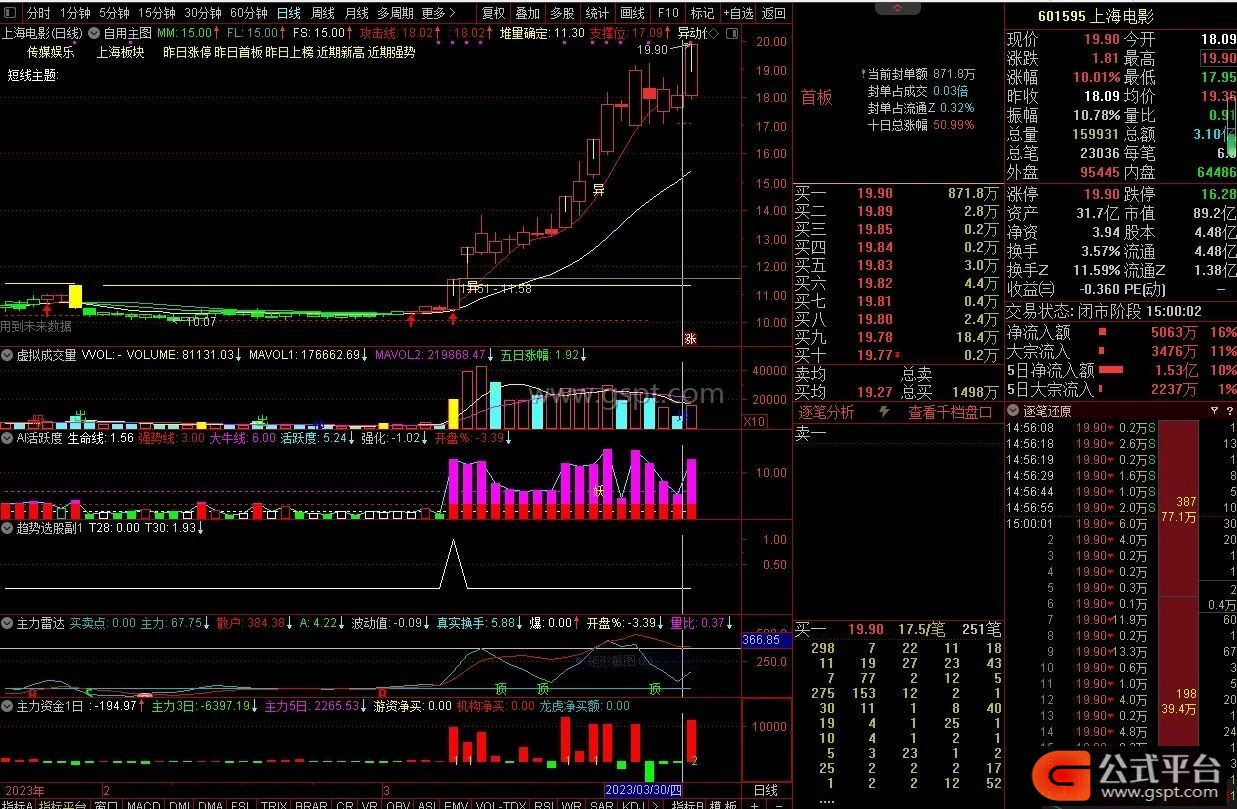The width and height of the screenshot is (1237, 809).
Task: Open 查看千档盘口 link
Action: (x=950, y=412)
